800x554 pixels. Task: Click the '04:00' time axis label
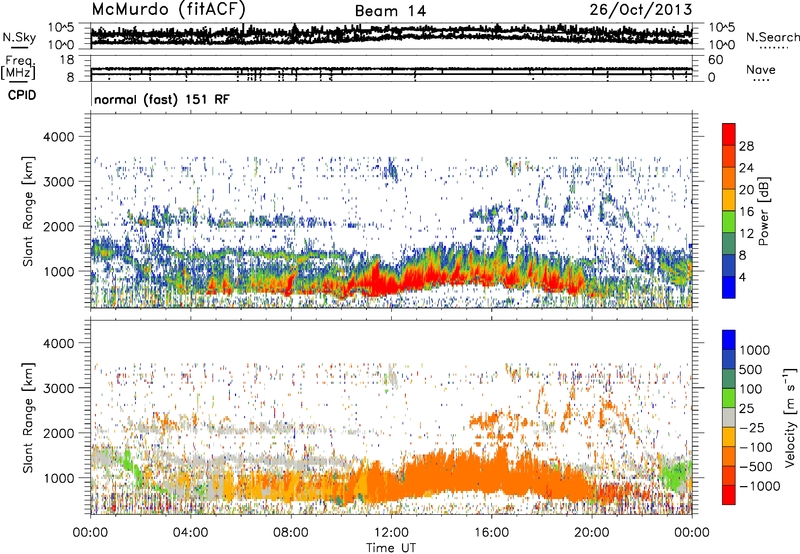pyautogui.click(x=190, y=532)
